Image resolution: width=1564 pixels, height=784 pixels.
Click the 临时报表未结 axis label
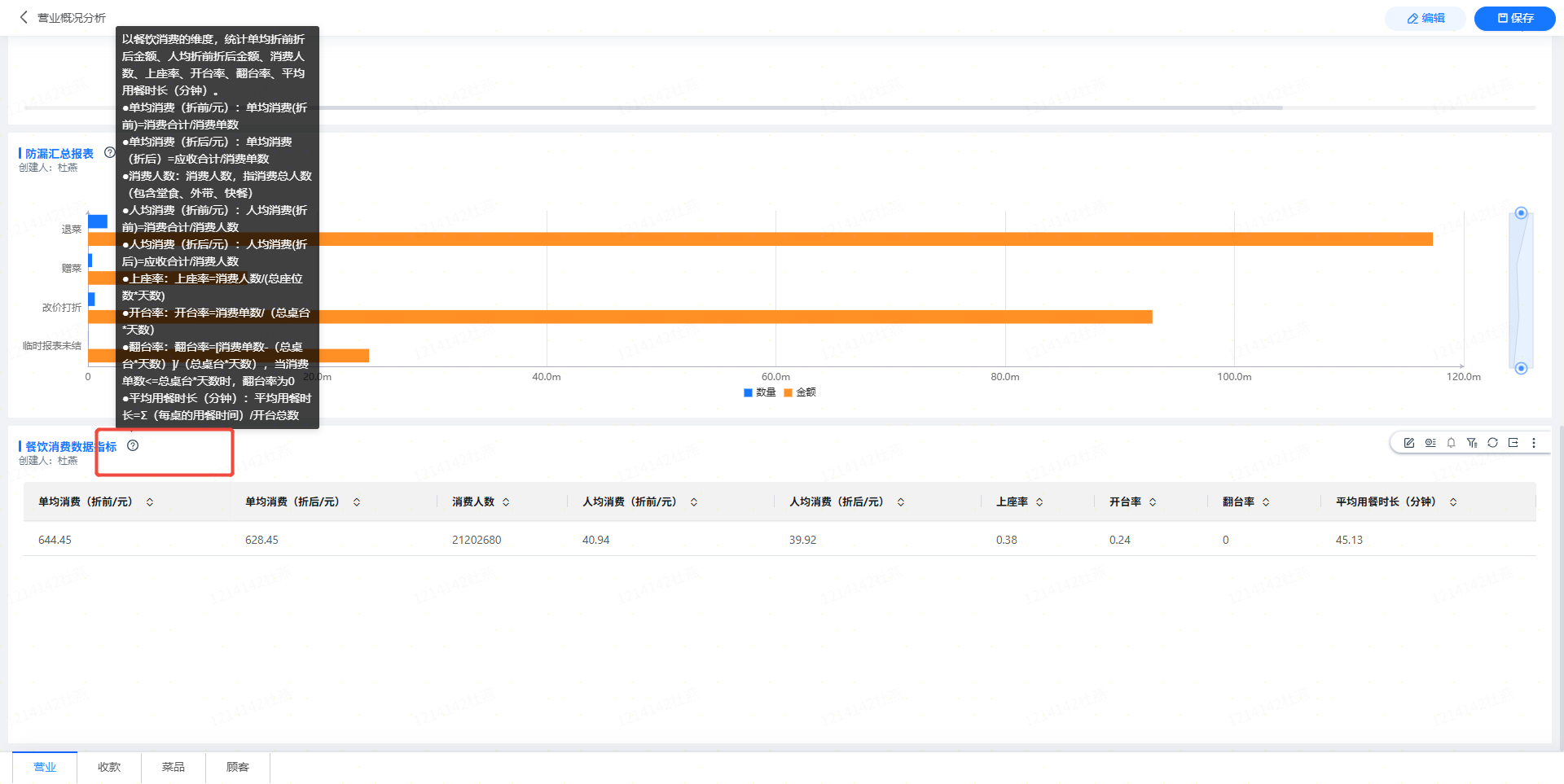coord(52,346)
